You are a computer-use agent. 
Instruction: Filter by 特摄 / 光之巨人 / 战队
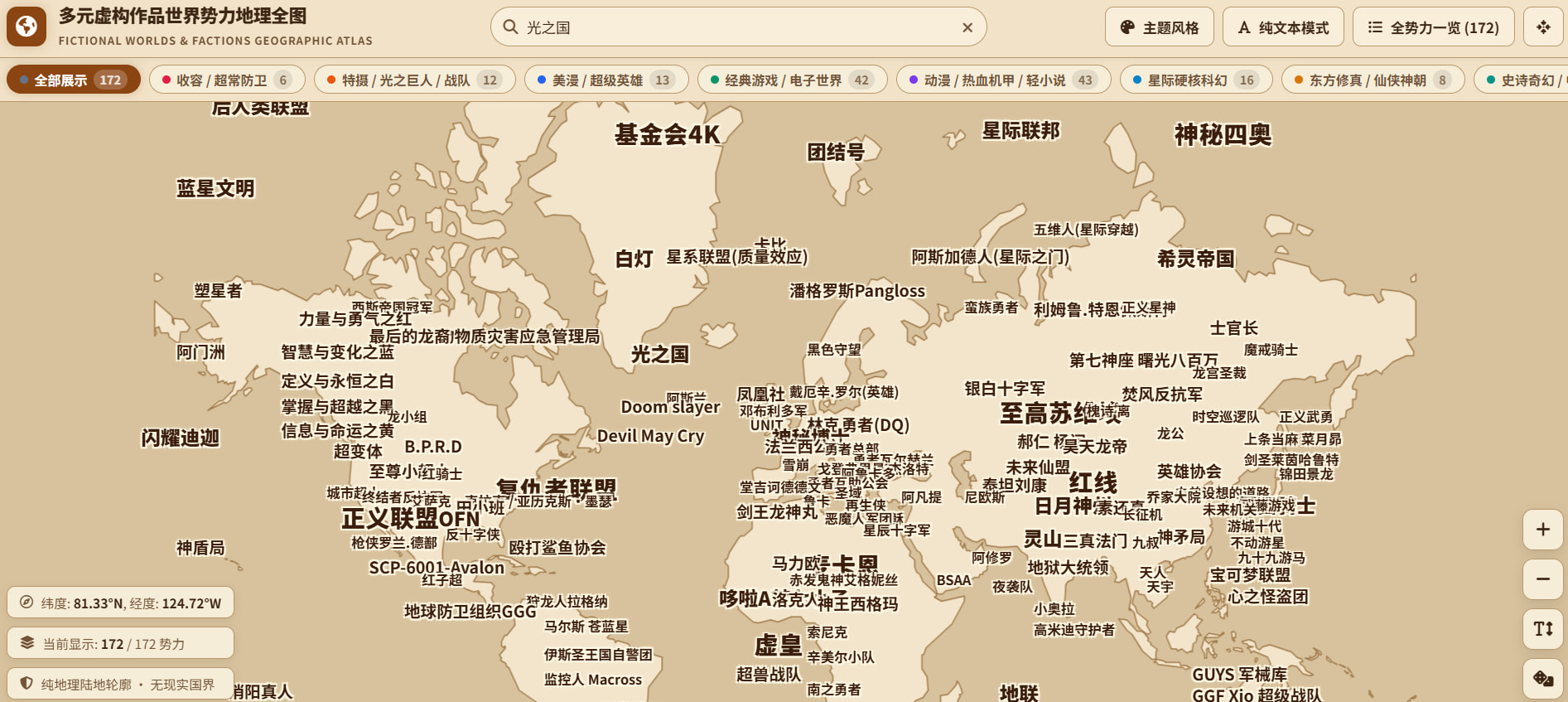tap(414, 80)
